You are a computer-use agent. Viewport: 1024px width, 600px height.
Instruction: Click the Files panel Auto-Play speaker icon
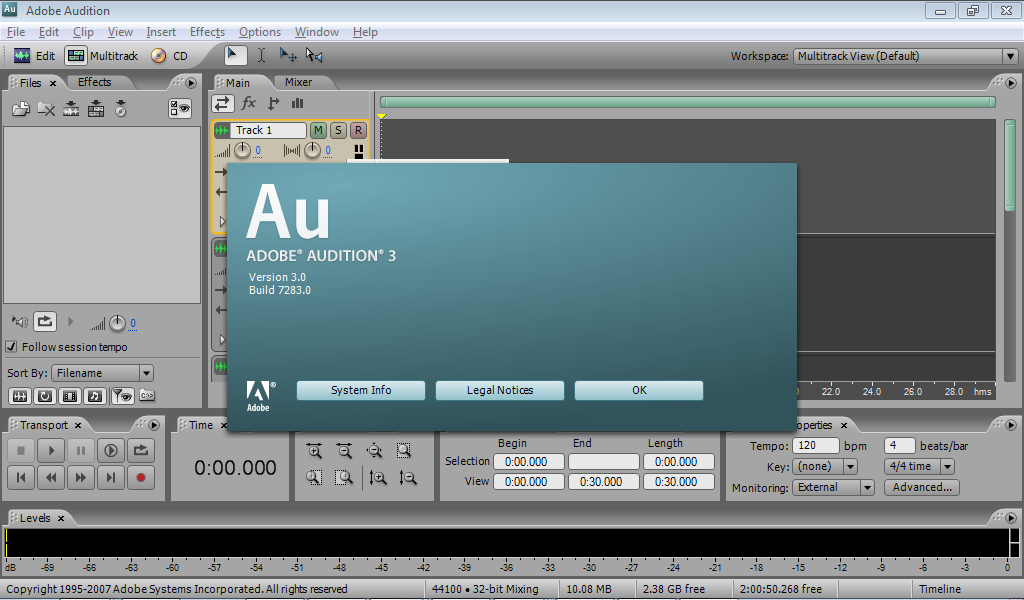(x=20, y=322)
